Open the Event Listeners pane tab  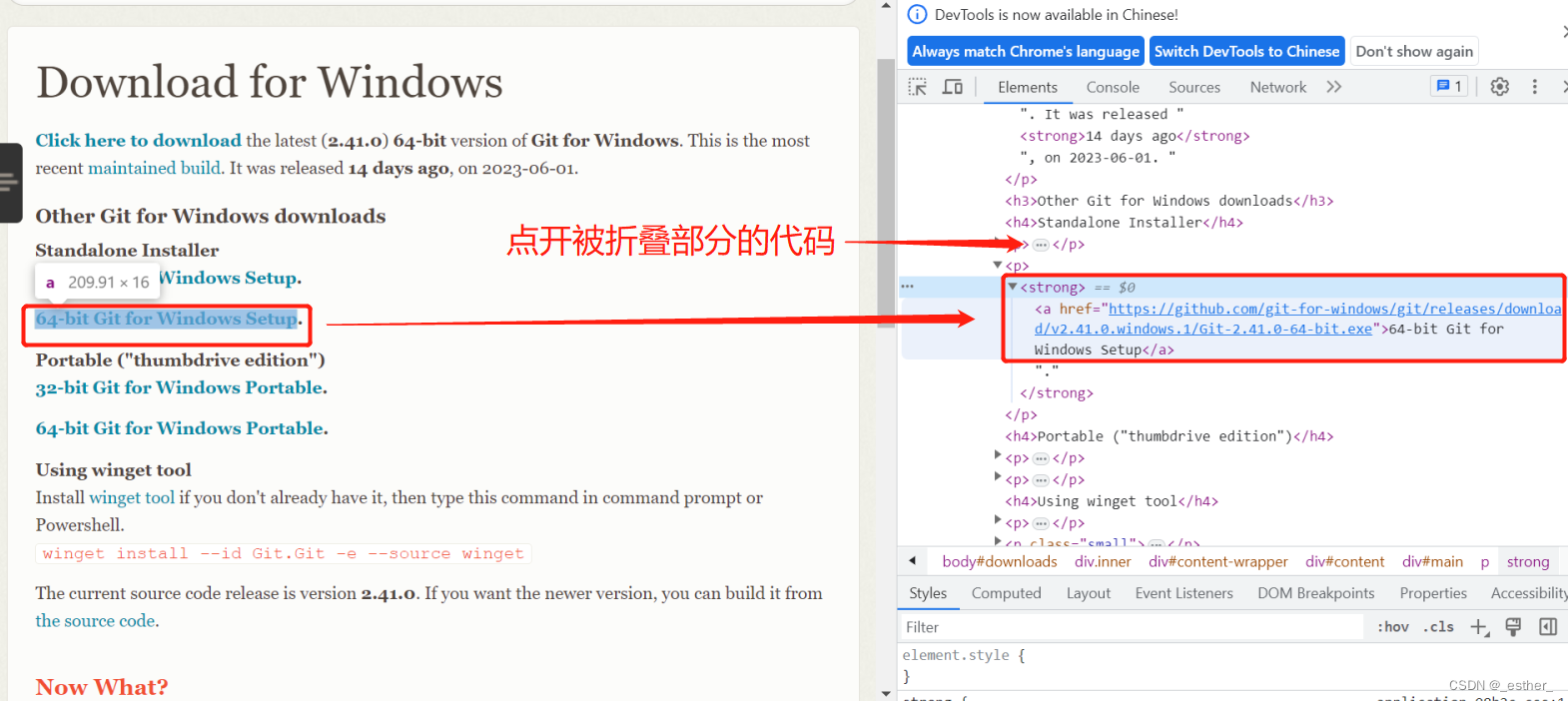tap(1183, 593)
